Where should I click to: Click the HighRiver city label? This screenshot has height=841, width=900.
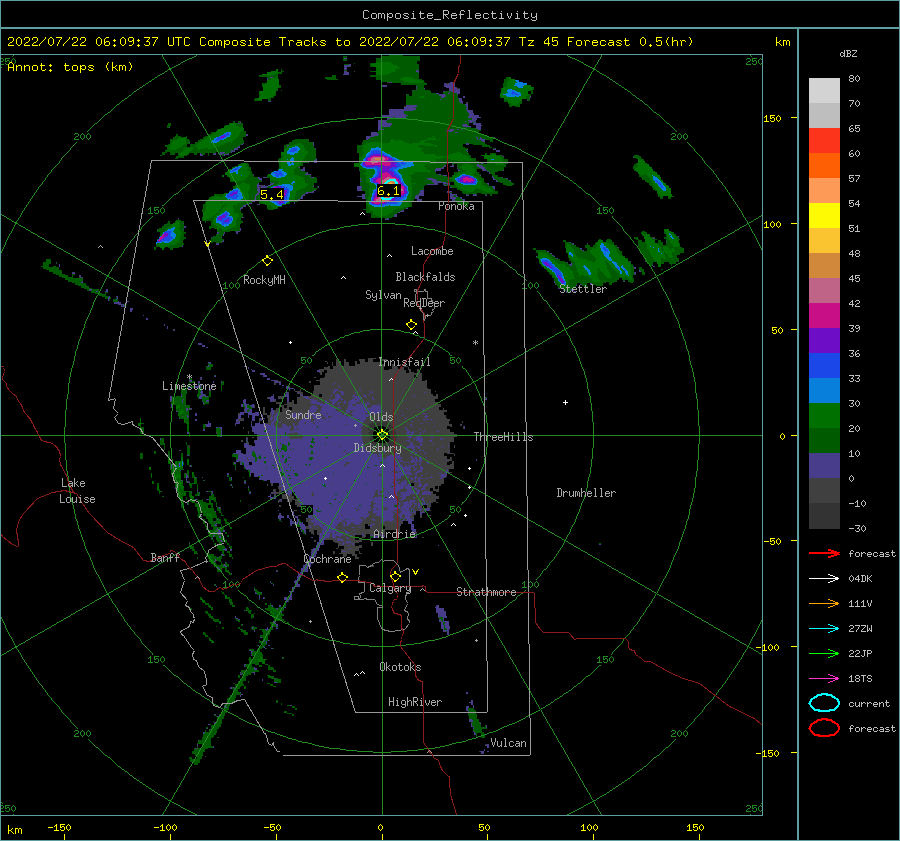pos(415,702)
